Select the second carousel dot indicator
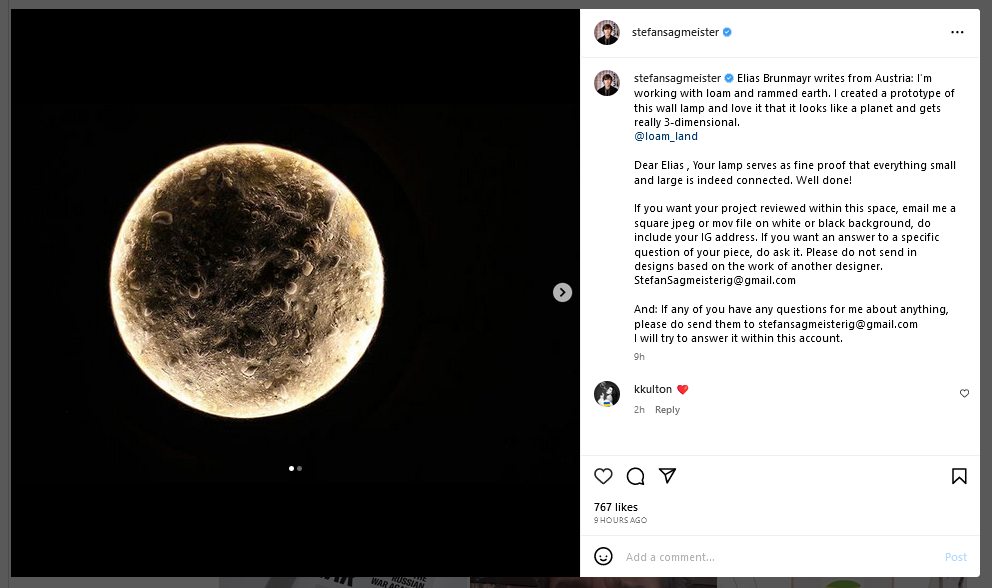The height and width of the screenshot is (588, 992). (x=299, y=468)
